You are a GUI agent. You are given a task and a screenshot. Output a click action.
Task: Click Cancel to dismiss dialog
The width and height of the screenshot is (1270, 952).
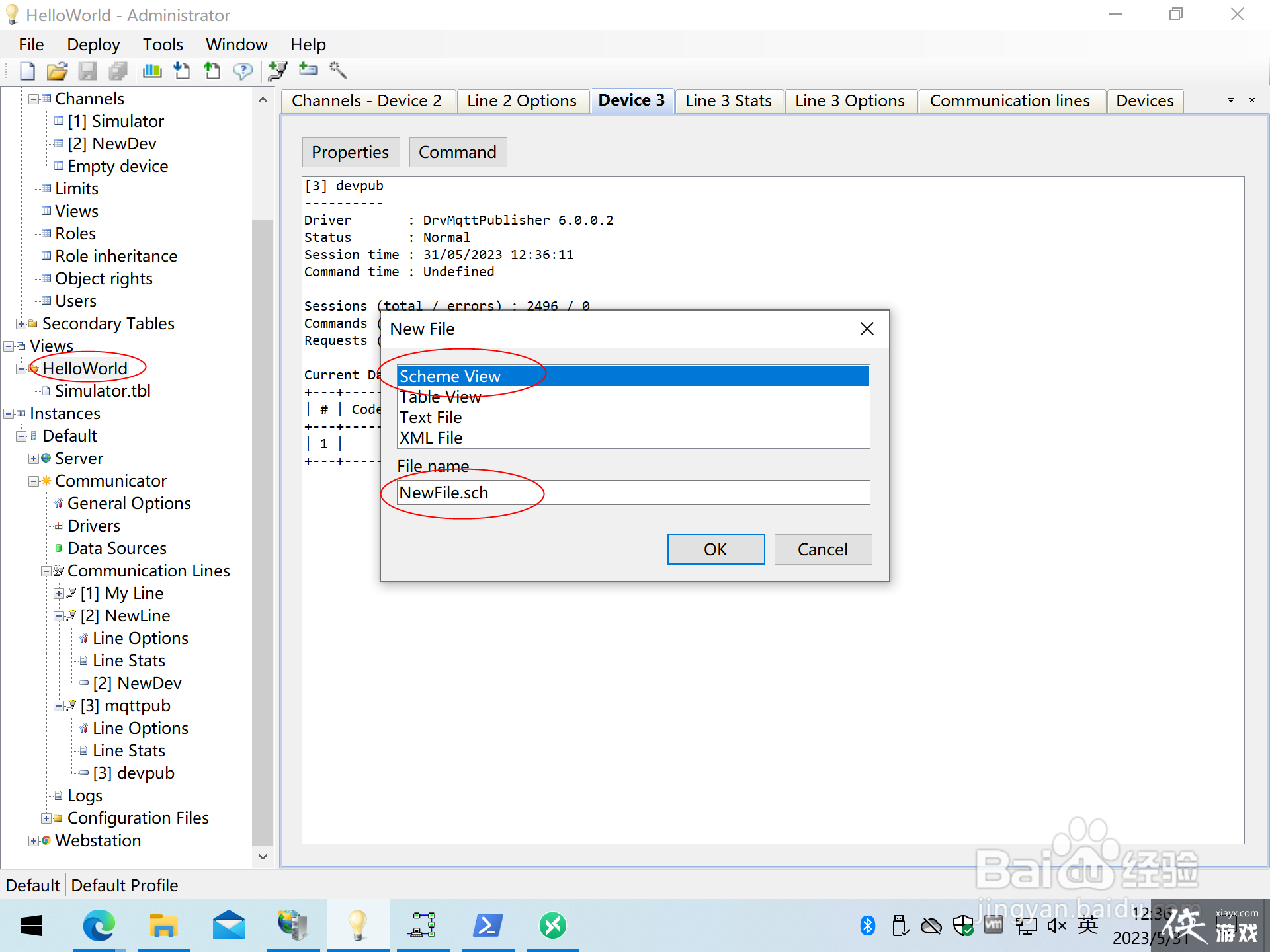click(x=823, y=549)
